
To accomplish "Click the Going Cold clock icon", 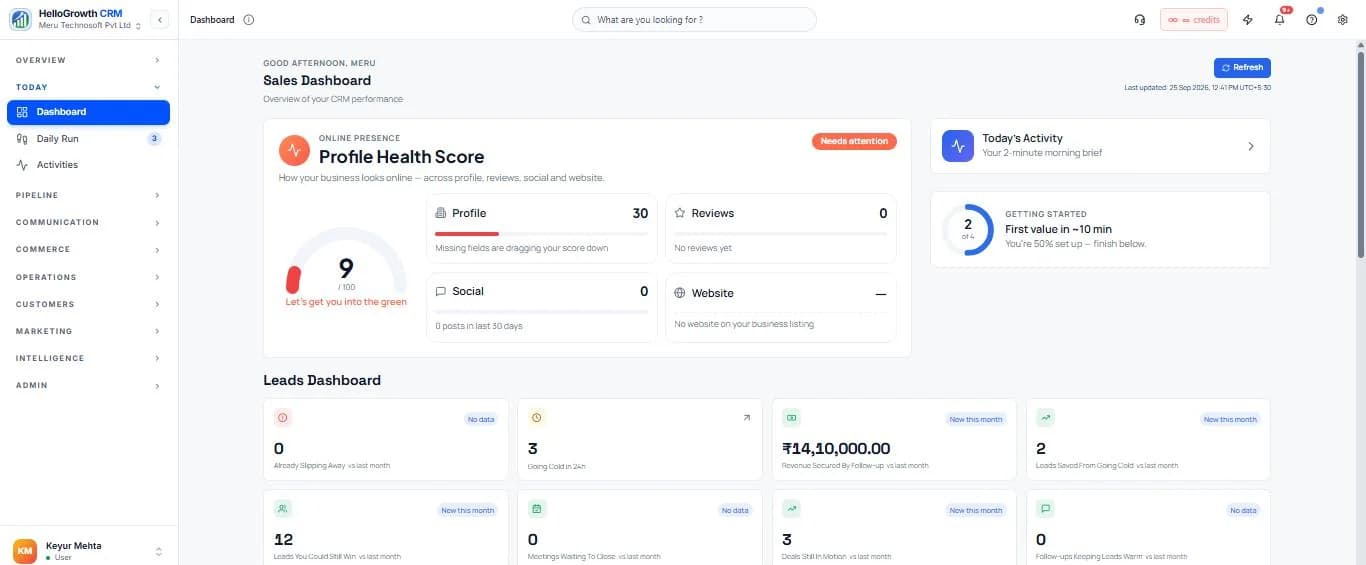I will [536, 418].
